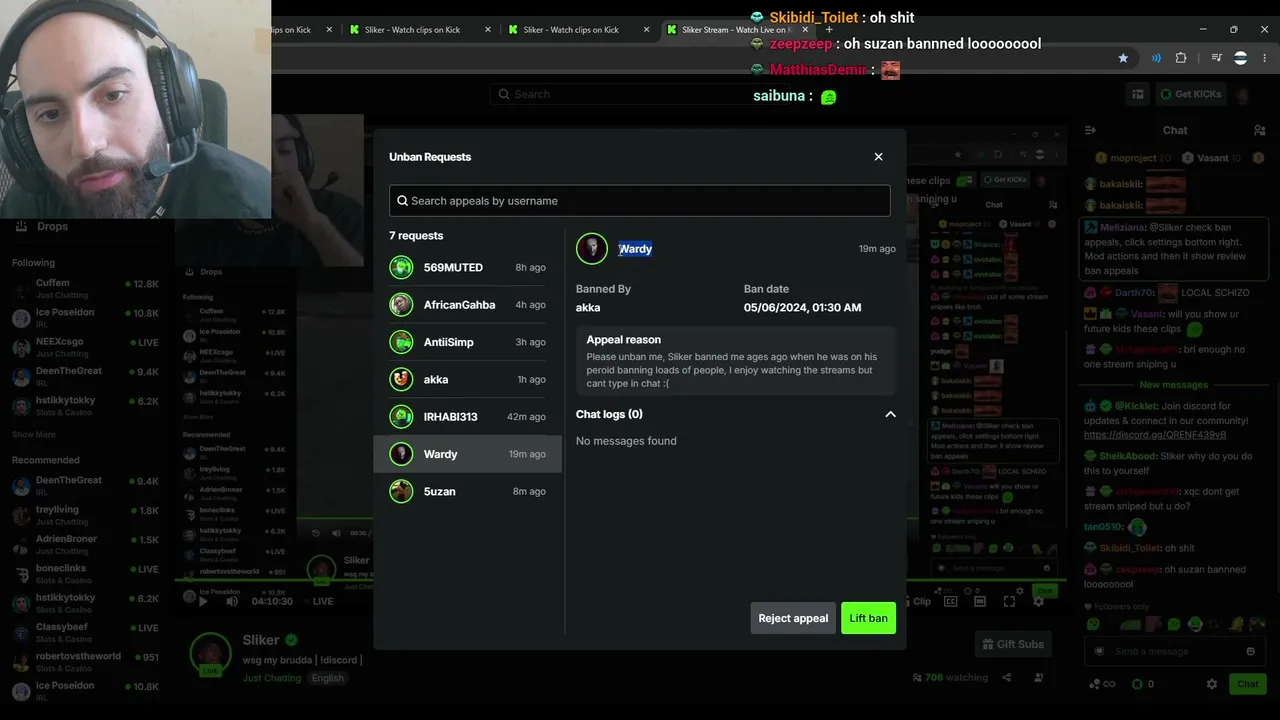
Task: Open a new browser tab
Action: coord(829,30)
